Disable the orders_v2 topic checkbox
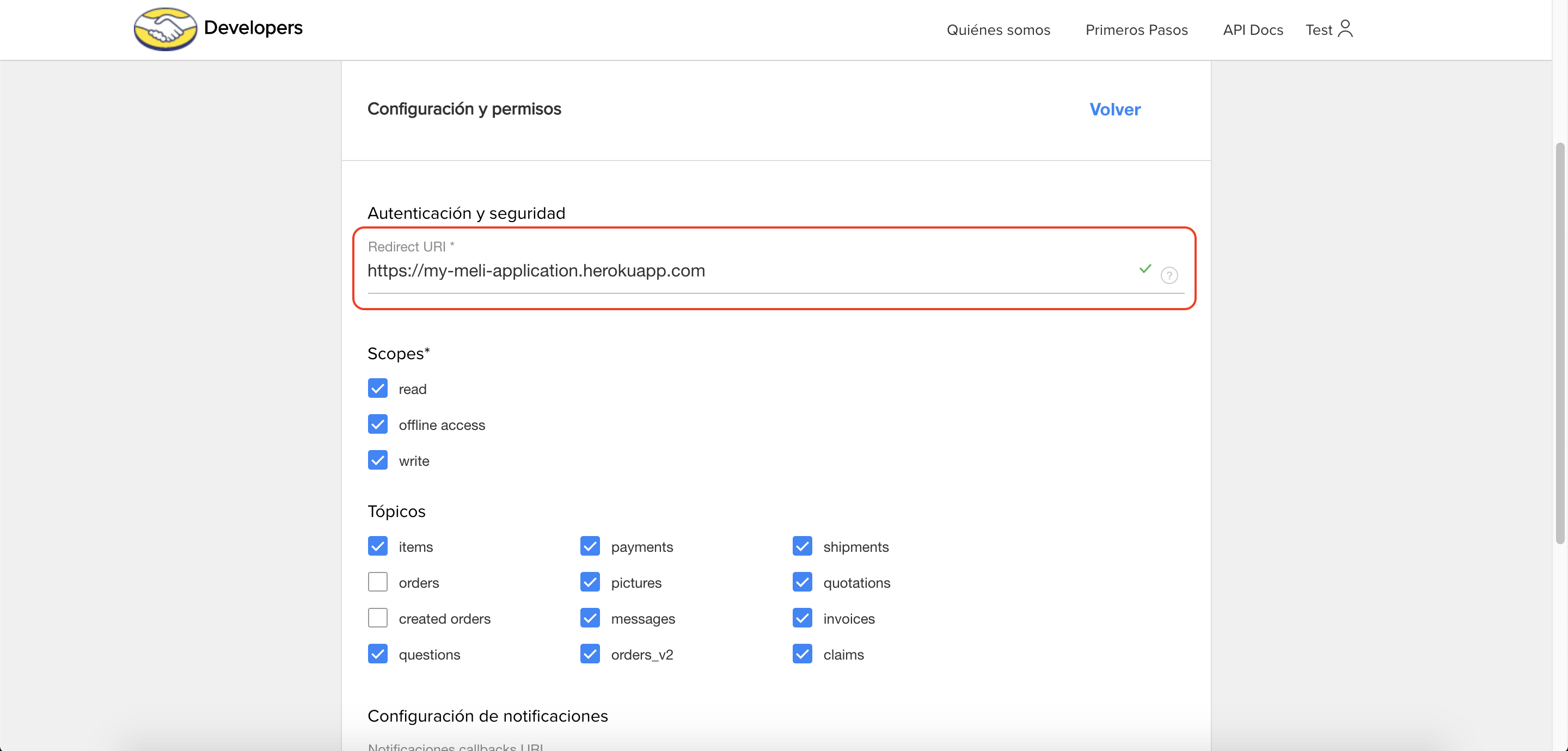This screenshot has height=751, width=1568. [x=590, y=654]
